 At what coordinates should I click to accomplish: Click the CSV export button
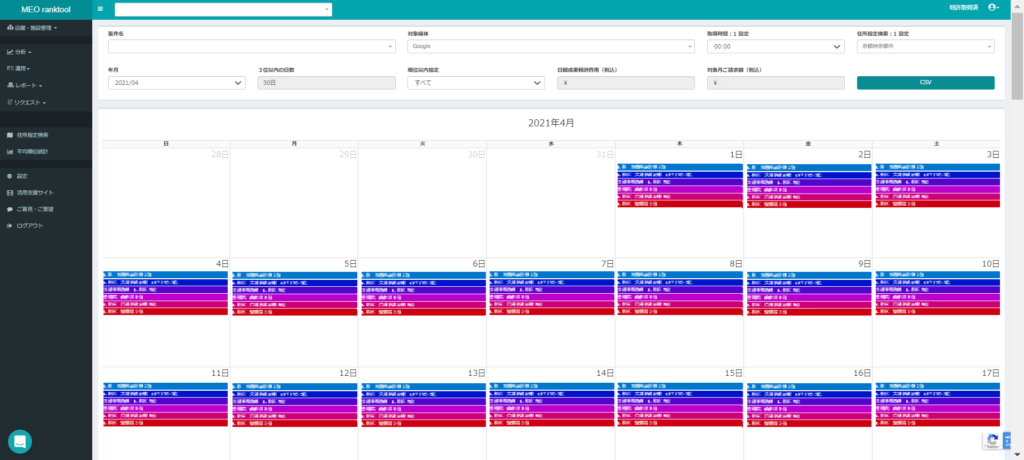pyautogui.click(x=925, y=83)
